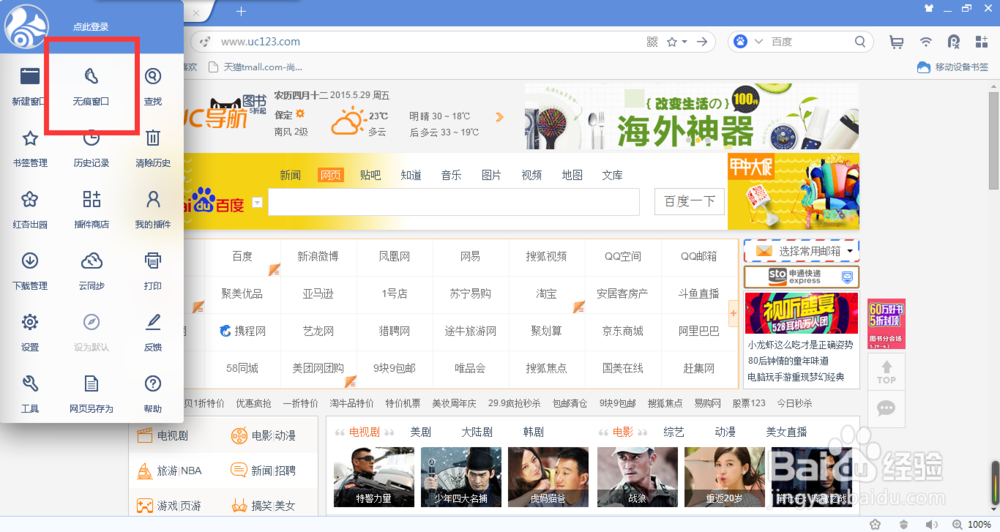Open the UC squirrel avatar logo
The image size is (1000, 532).
(26, 27)
